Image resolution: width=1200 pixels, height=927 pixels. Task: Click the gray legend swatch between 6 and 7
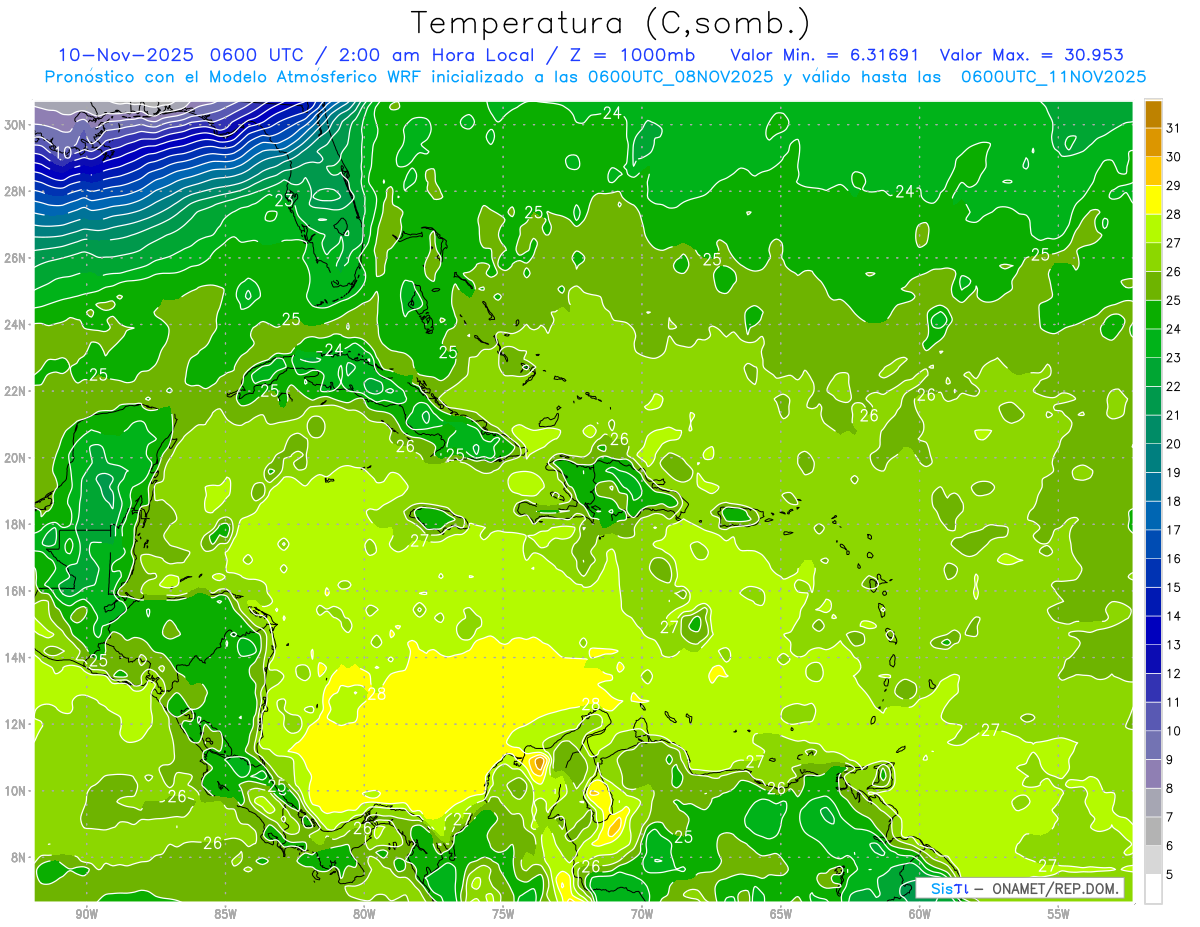pos(1153,831)
